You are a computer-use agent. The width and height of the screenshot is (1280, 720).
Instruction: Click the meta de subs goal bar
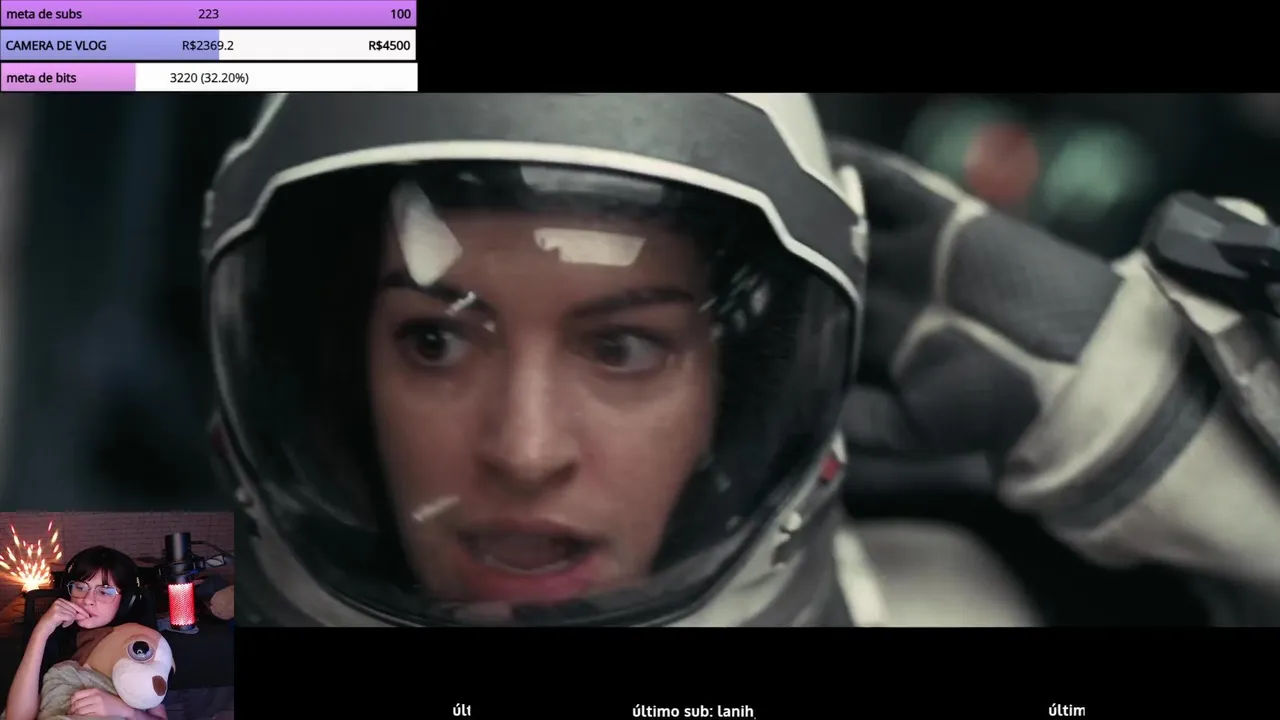[208, 14]
